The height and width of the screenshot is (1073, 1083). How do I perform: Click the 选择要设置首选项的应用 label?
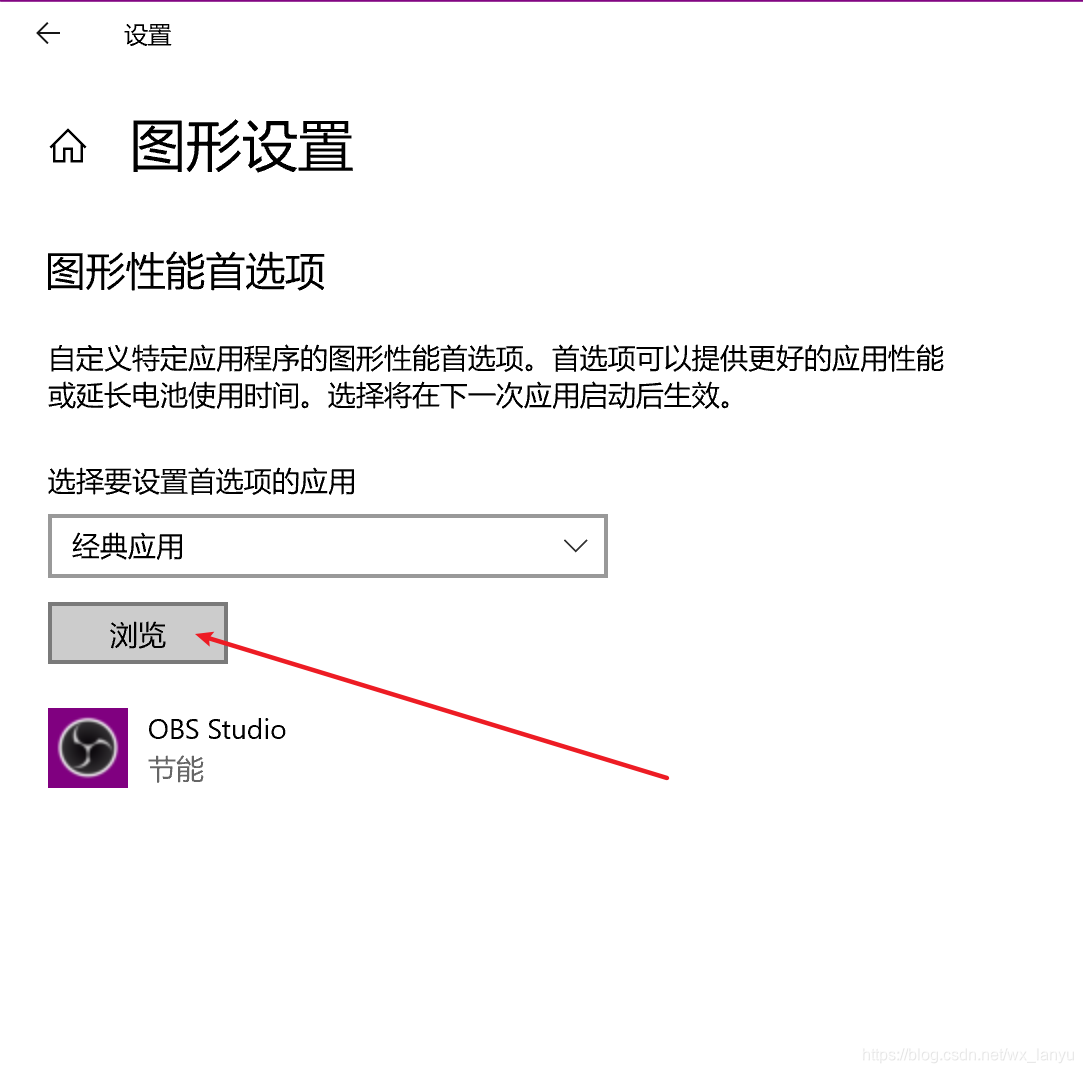pos(202,481)
